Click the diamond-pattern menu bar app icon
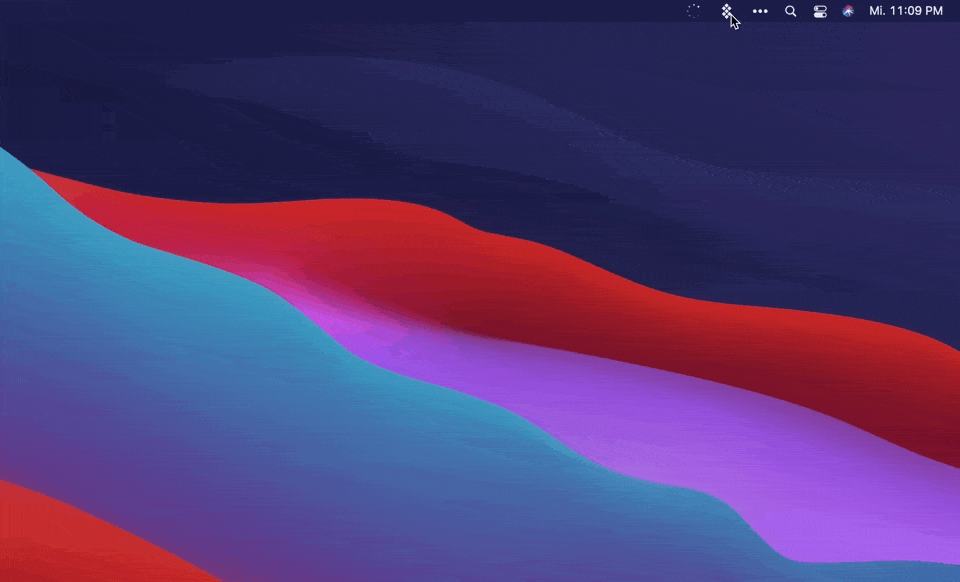 (x=727, y=11)
